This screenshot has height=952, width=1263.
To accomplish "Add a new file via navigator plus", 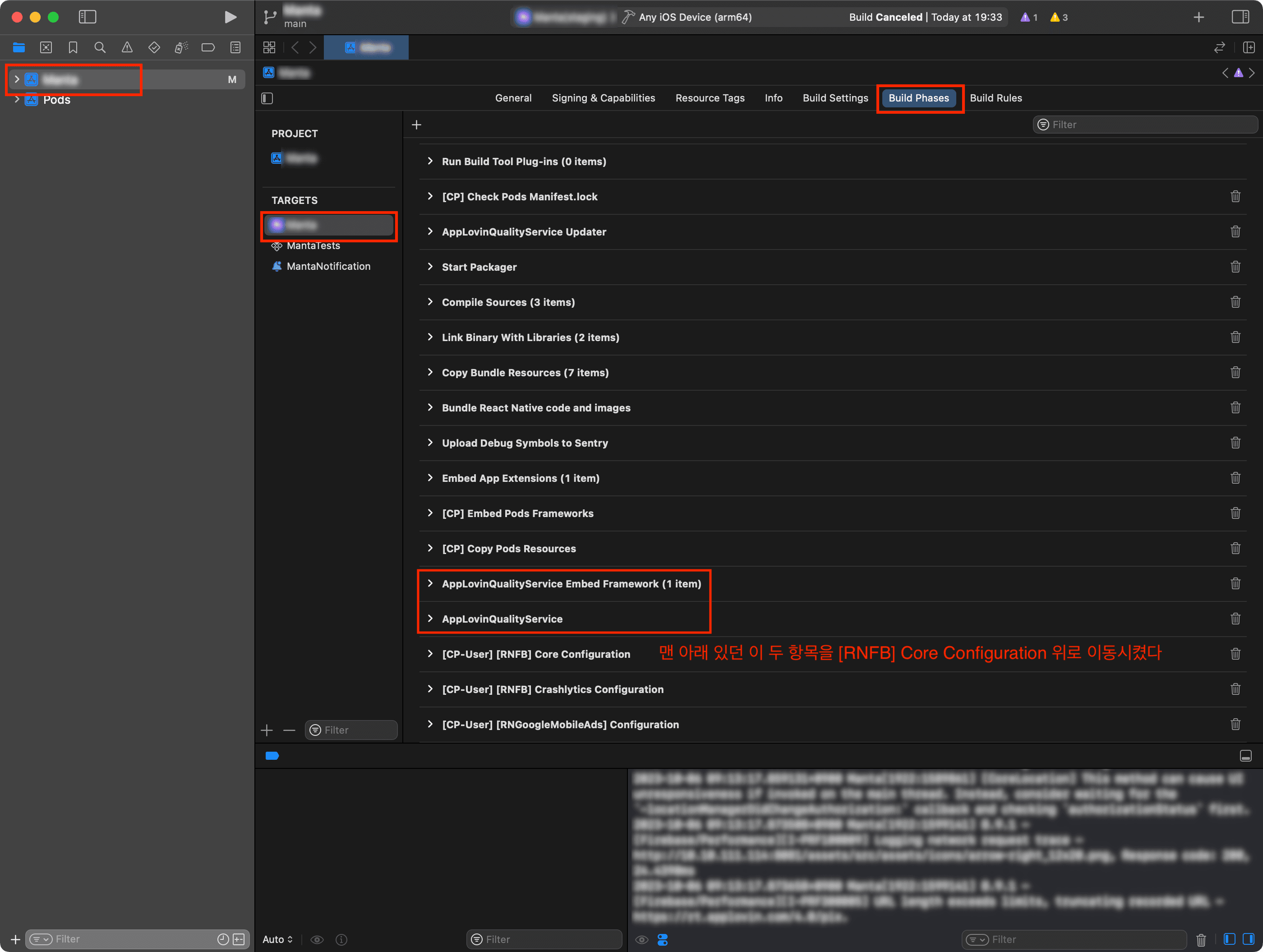I will click(15, 939).
